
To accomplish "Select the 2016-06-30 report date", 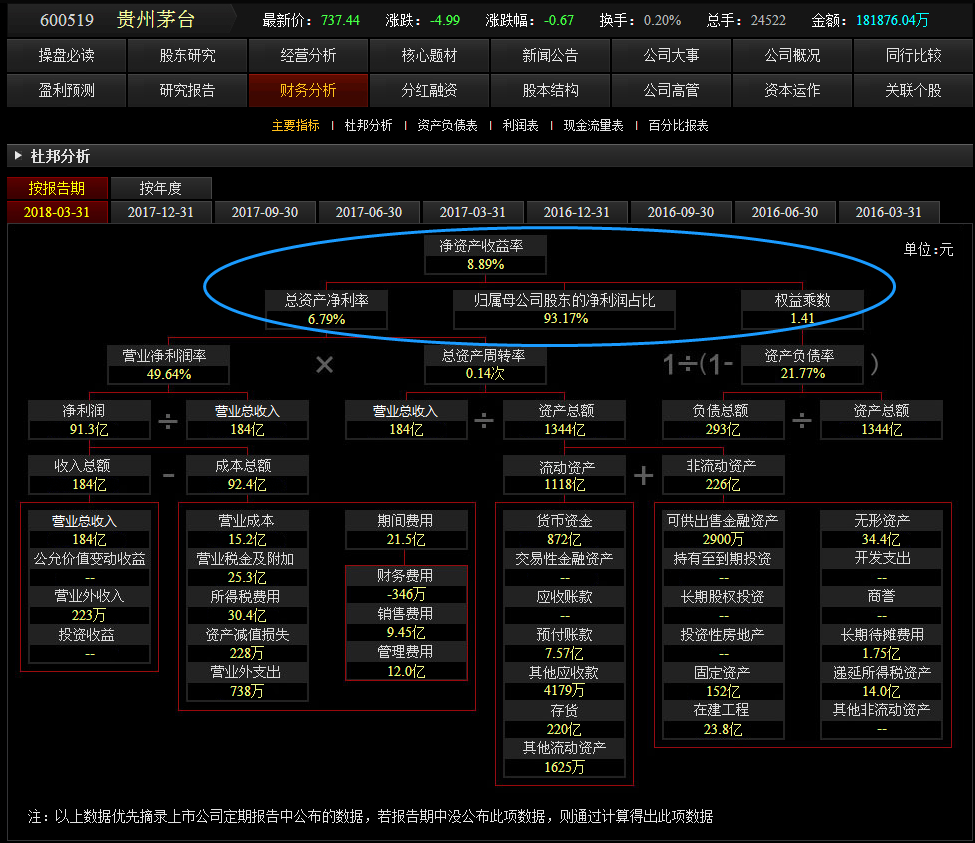I will (x=785, y=212).
